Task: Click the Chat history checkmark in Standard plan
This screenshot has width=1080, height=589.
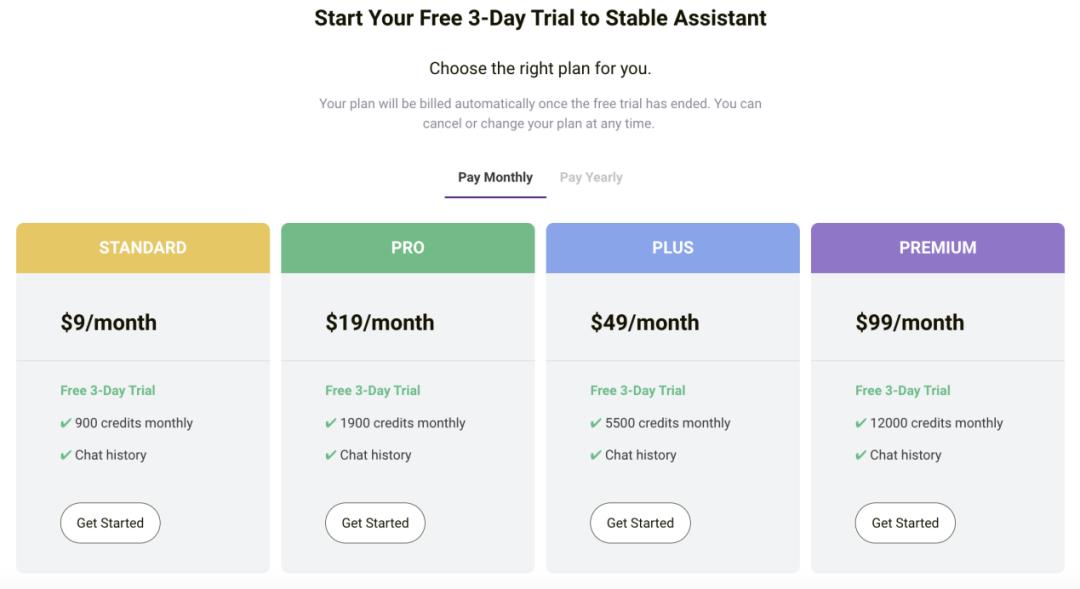Action: click(66, 456)
